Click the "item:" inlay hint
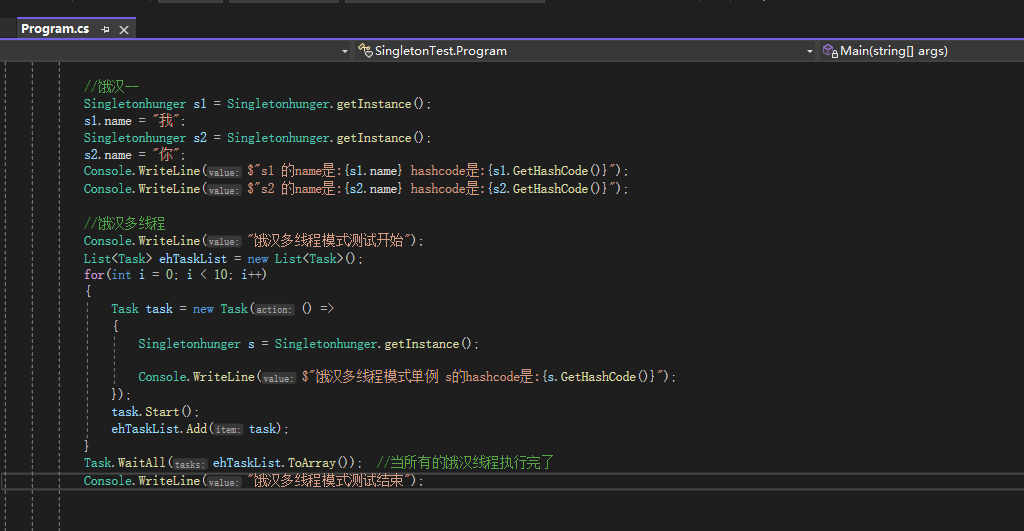1024x531 pixels. (227, 429)
